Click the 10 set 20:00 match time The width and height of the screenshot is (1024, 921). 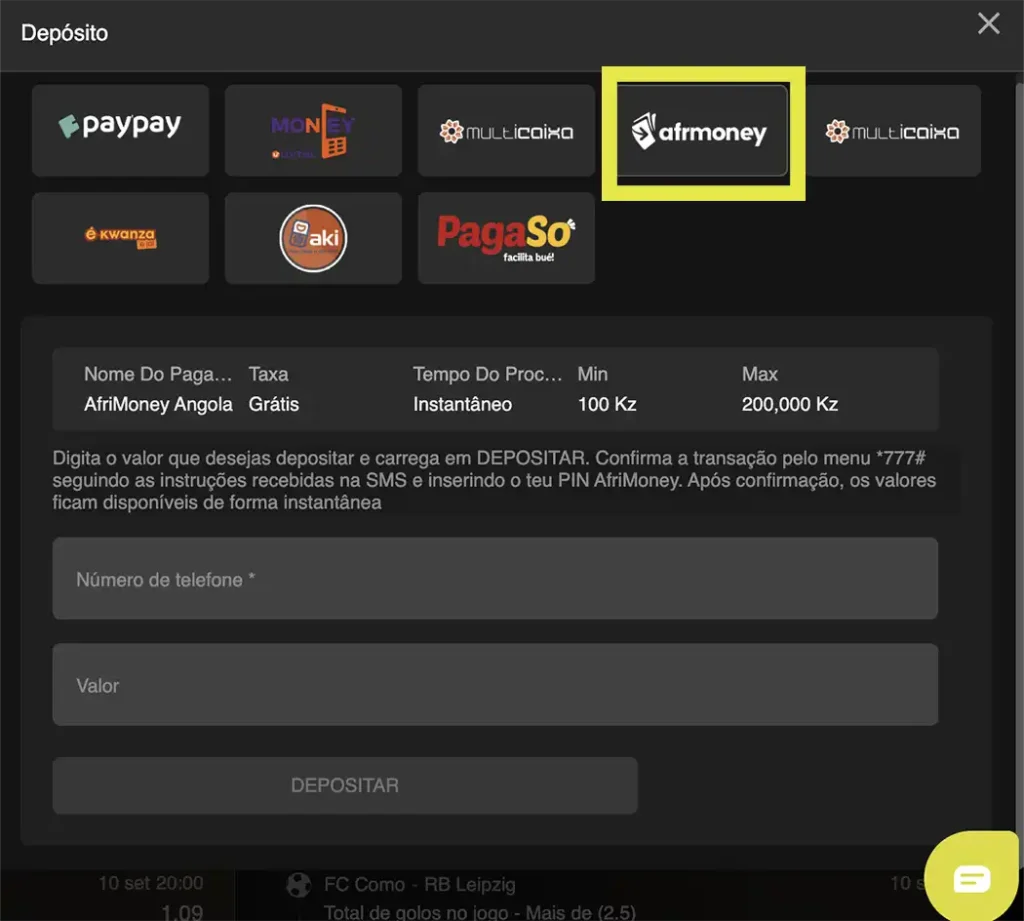tap(151, 883)
